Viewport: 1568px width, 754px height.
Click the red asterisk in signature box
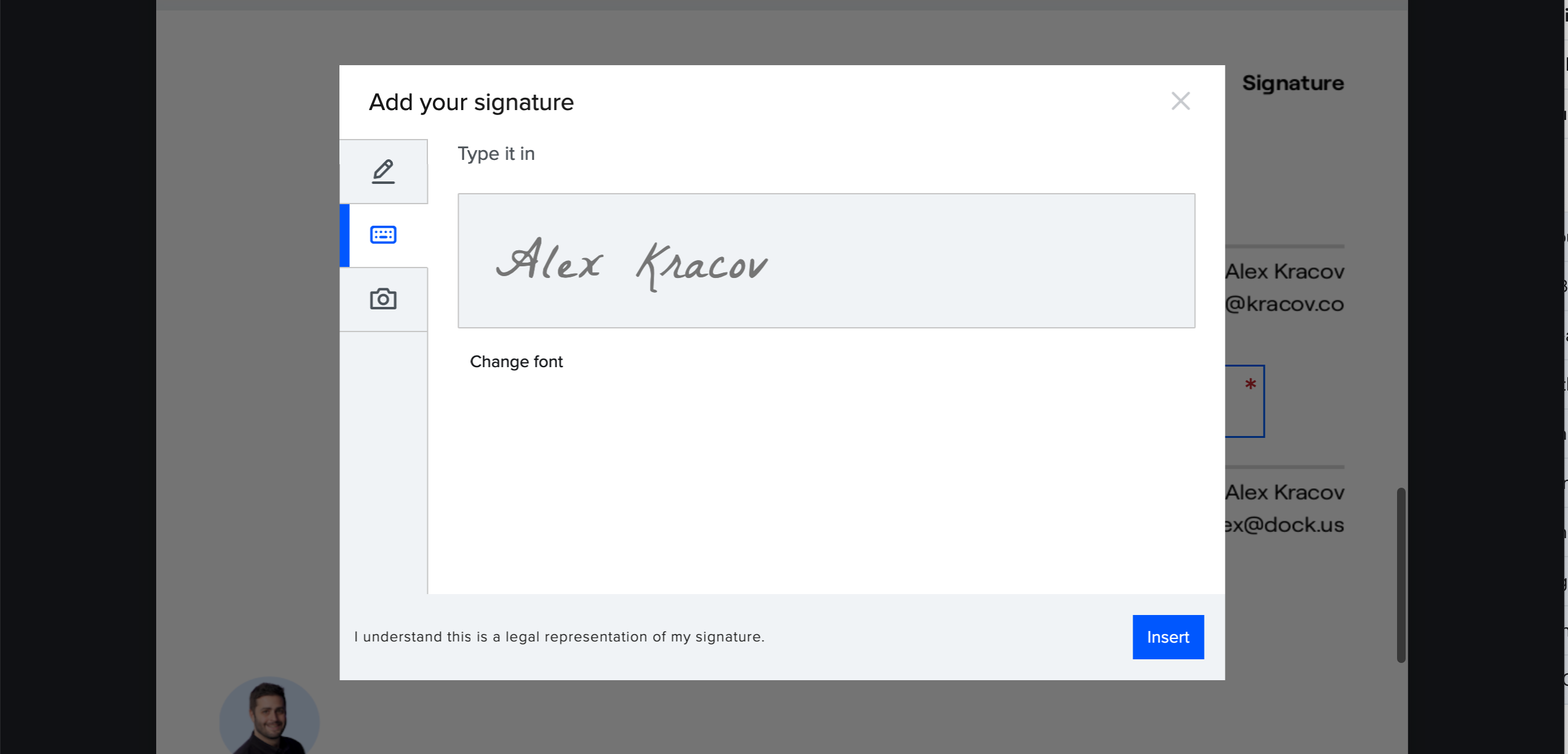coord(1250,385)
